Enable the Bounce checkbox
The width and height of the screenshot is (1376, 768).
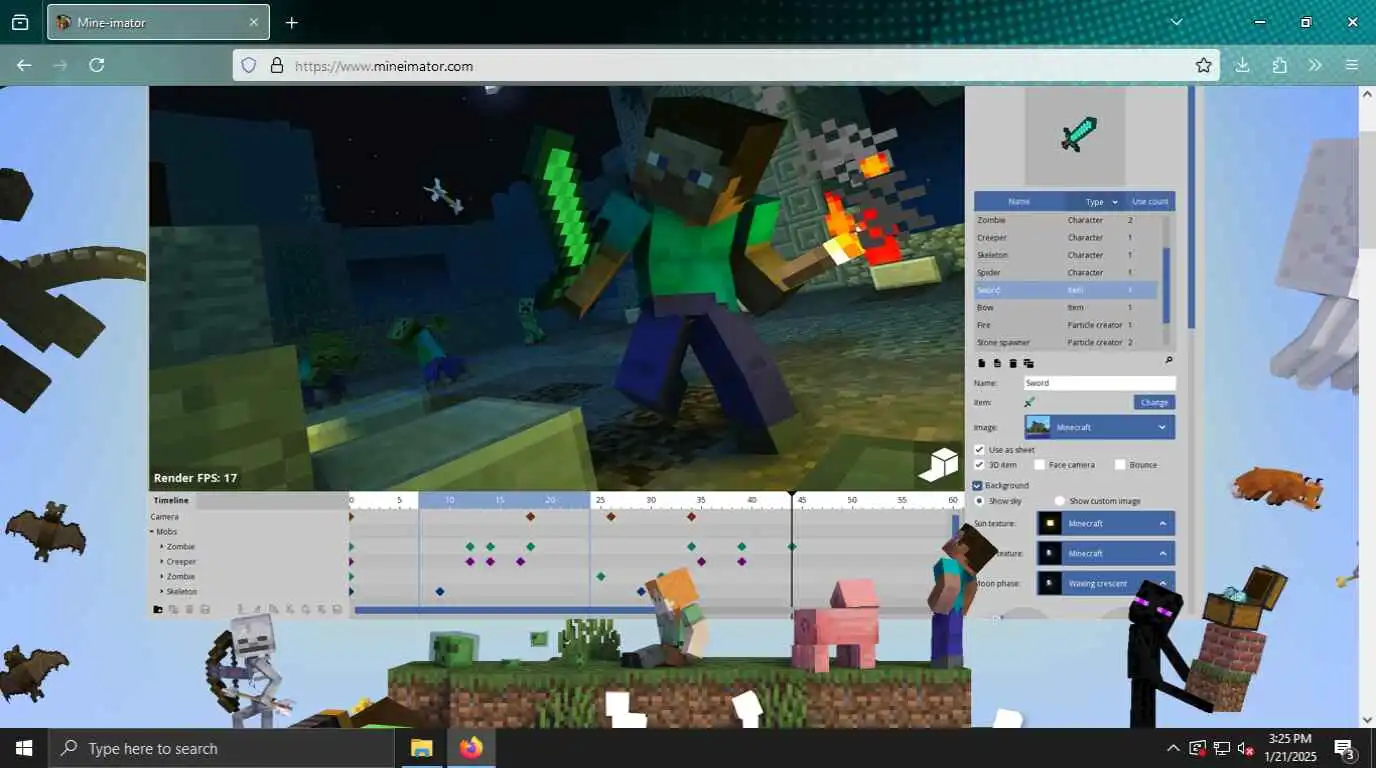click(x=1120, y=465)
